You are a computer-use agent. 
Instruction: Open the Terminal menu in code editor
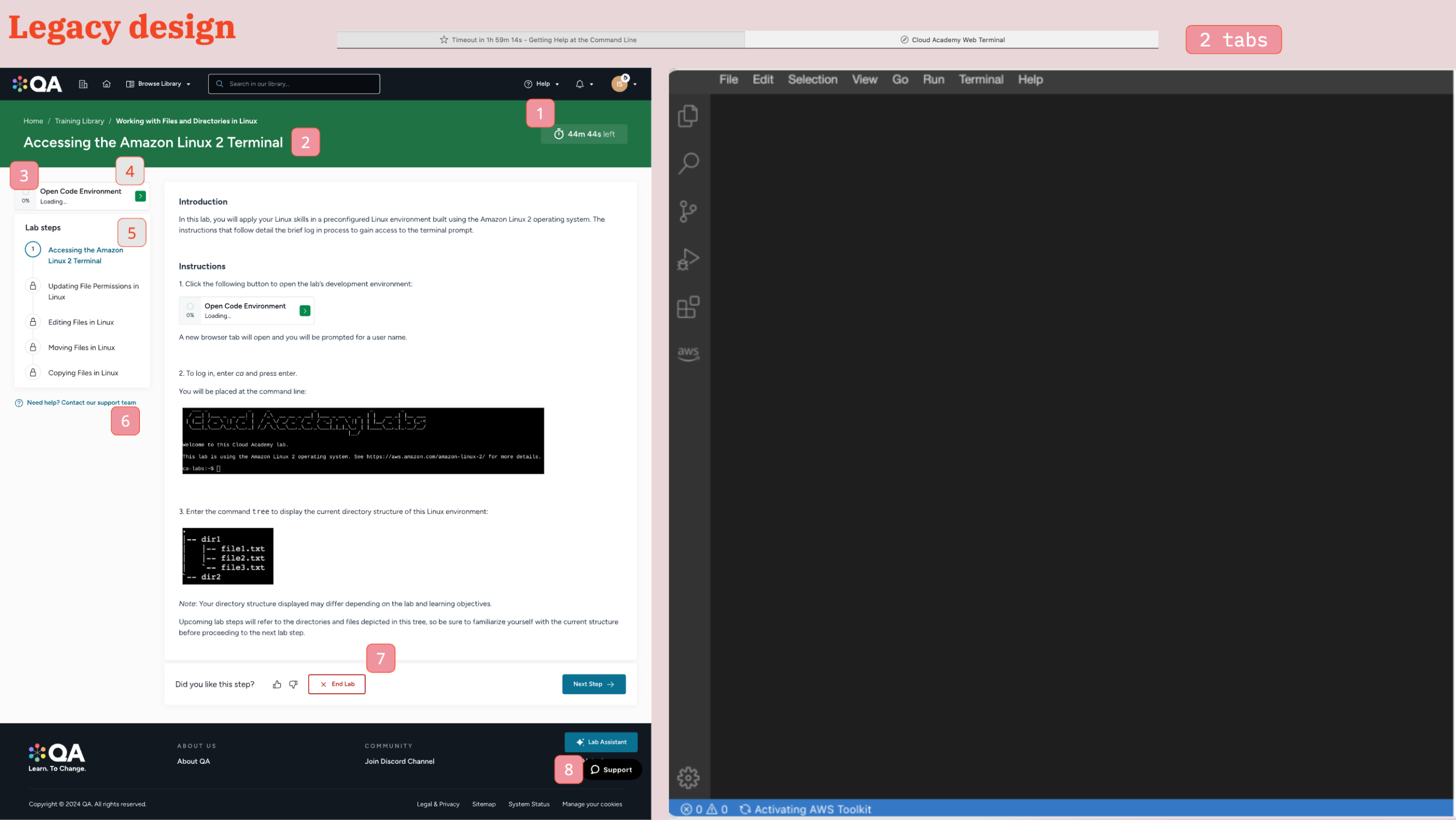pos(981,80)
